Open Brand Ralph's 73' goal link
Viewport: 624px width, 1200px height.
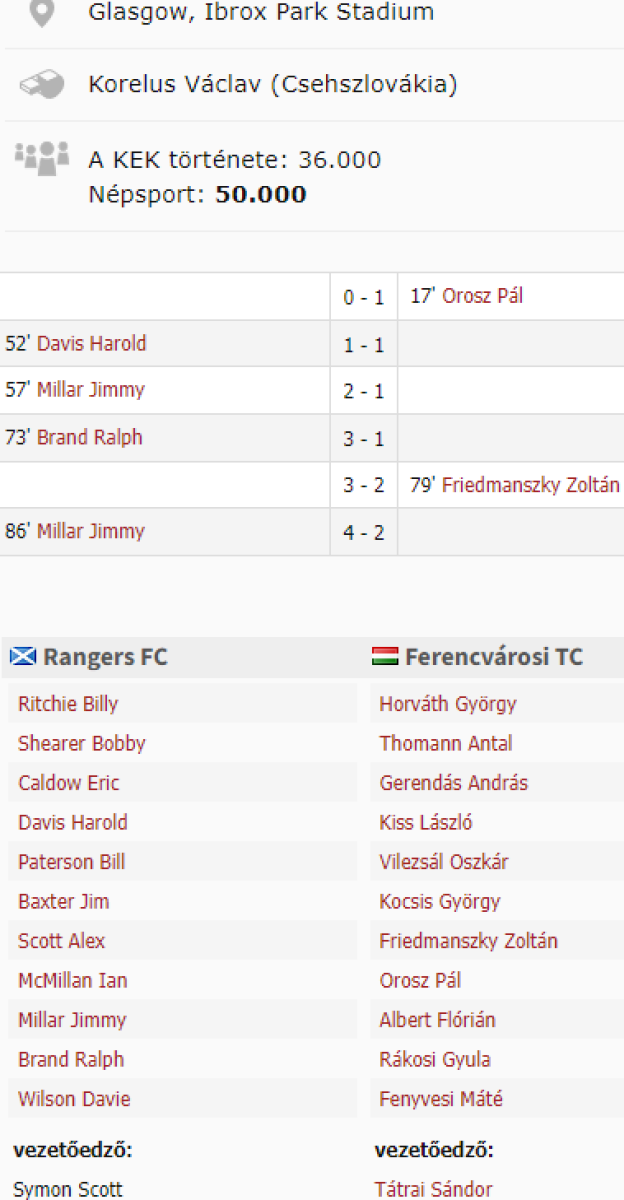tap(89, 437)
